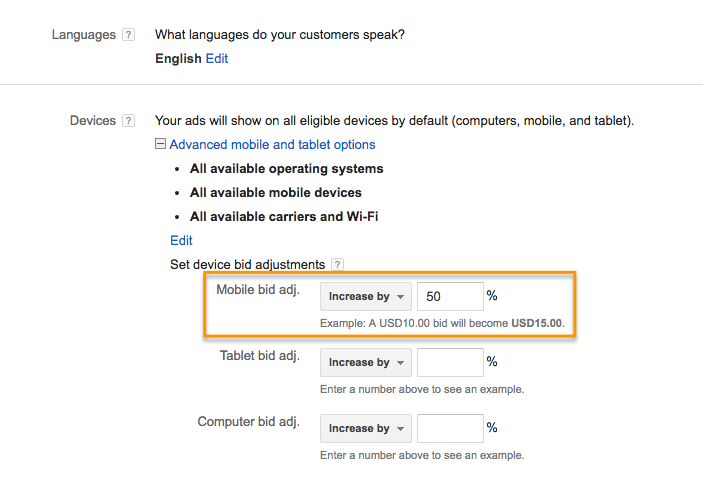Edit the English language setting
Screen dimensions: 703x488
pyautogui.click(x=217, y=59)
